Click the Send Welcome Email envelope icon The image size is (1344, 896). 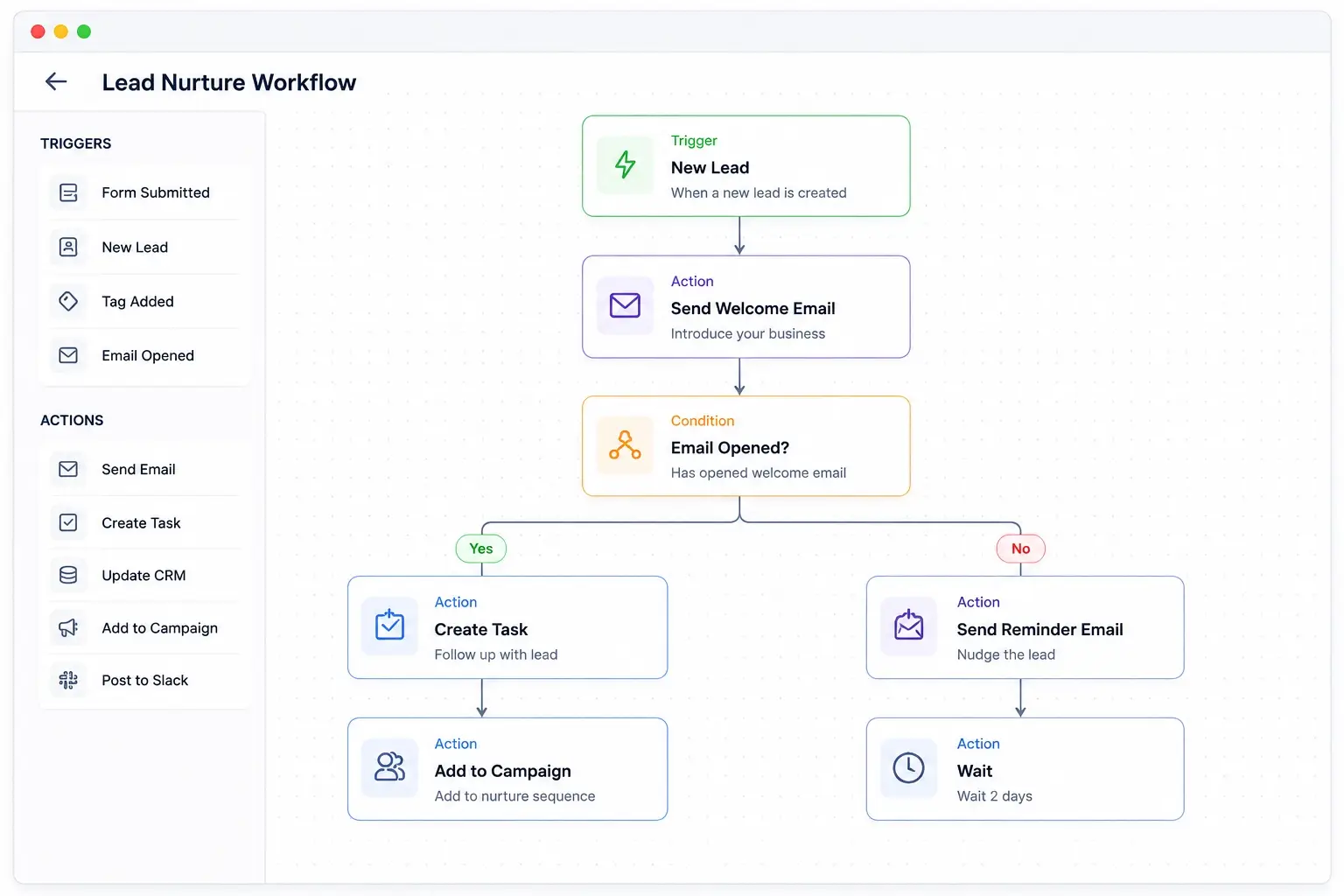pyautogui.click(x=625, y=305)
